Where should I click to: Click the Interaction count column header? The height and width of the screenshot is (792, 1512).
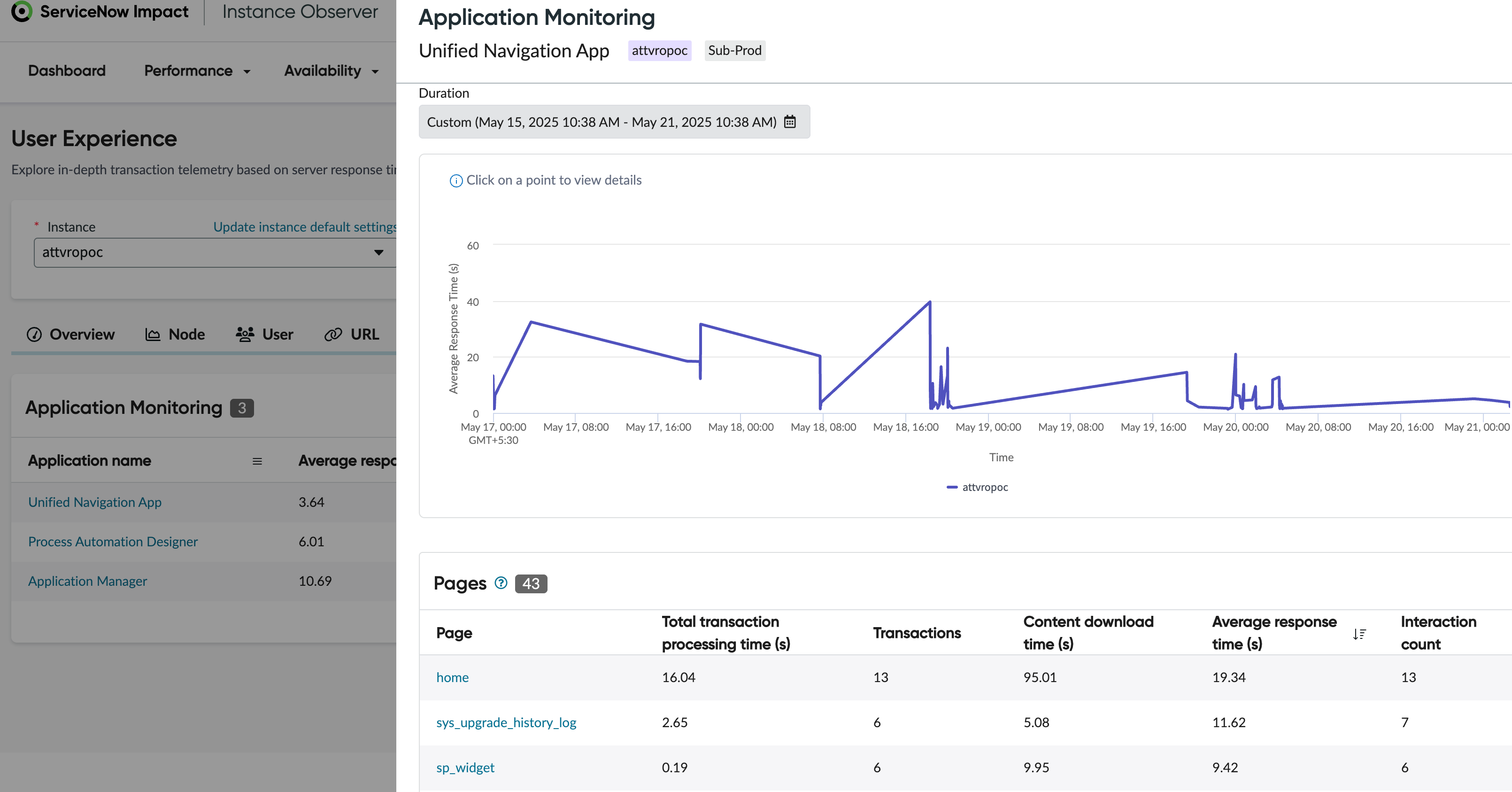point(1438,633)
